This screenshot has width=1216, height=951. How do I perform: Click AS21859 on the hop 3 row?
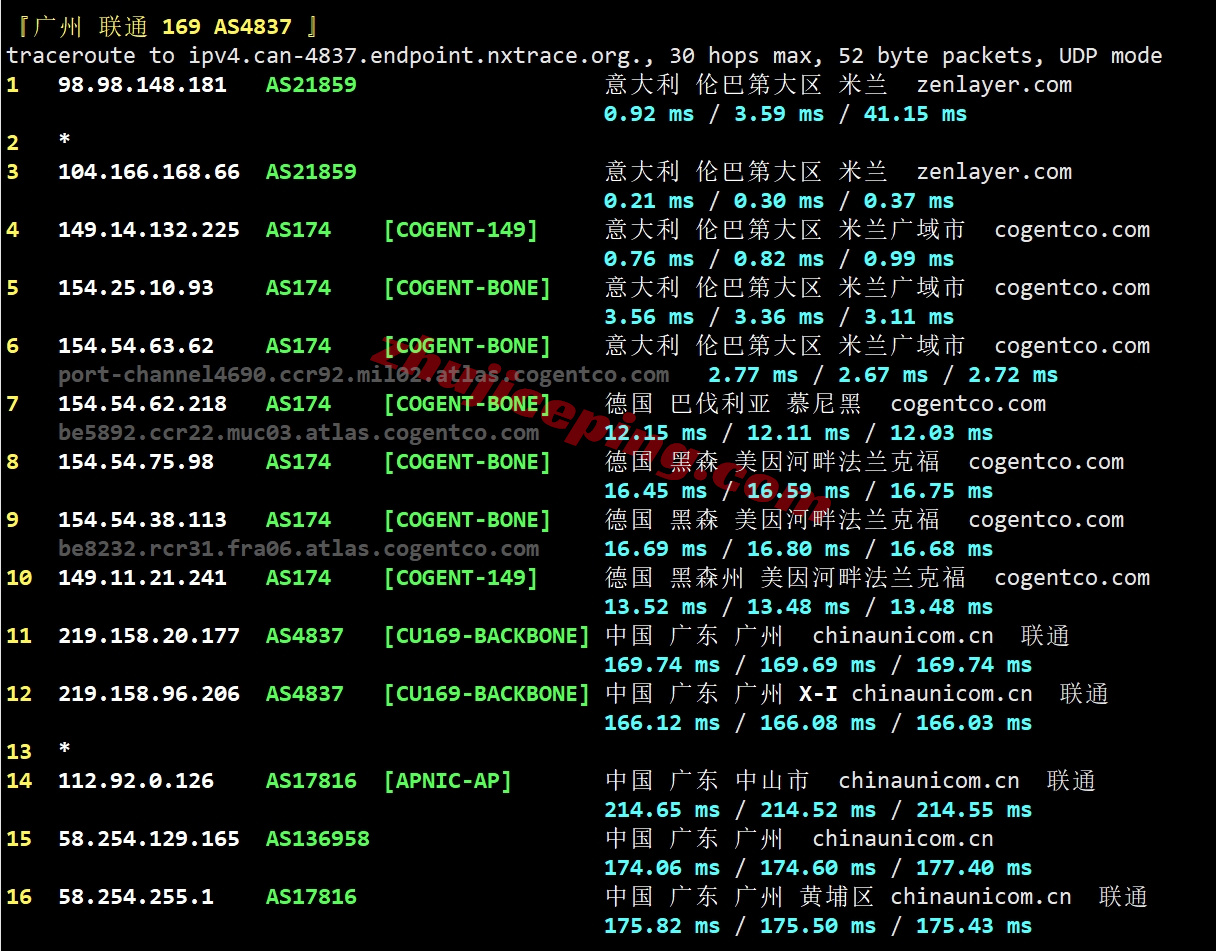311,172
